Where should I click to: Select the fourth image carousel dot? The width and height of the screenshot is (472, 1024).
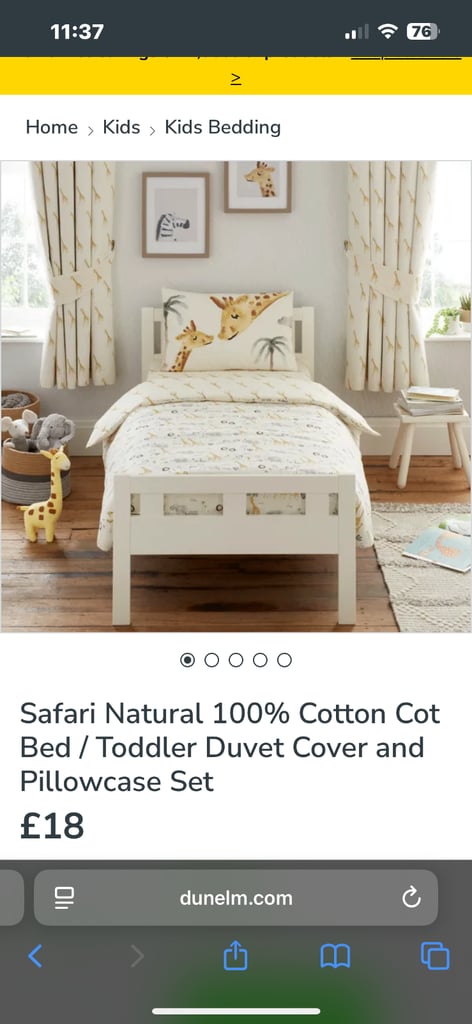click(260, 660)
